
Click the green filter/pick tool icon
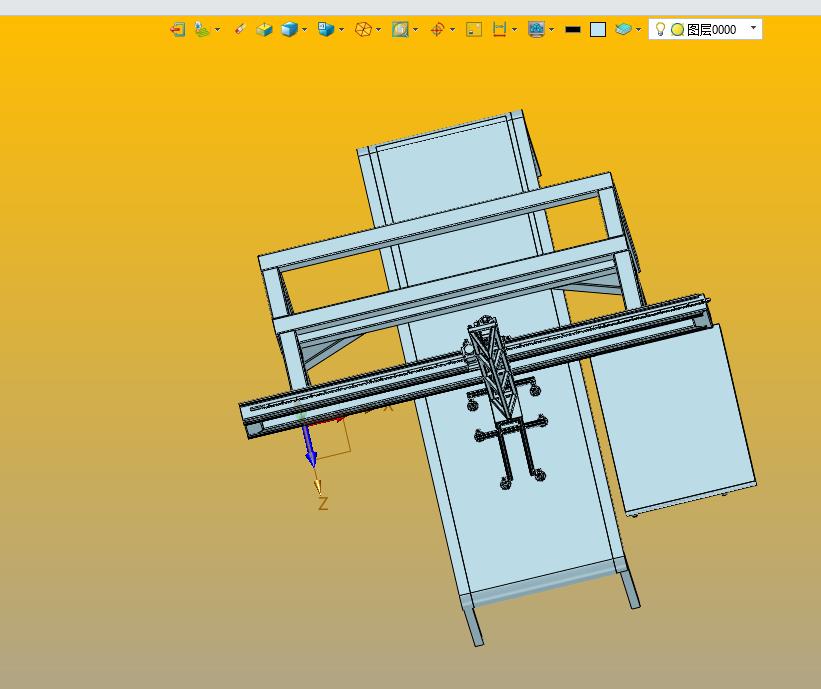click(x=202, y=29)
